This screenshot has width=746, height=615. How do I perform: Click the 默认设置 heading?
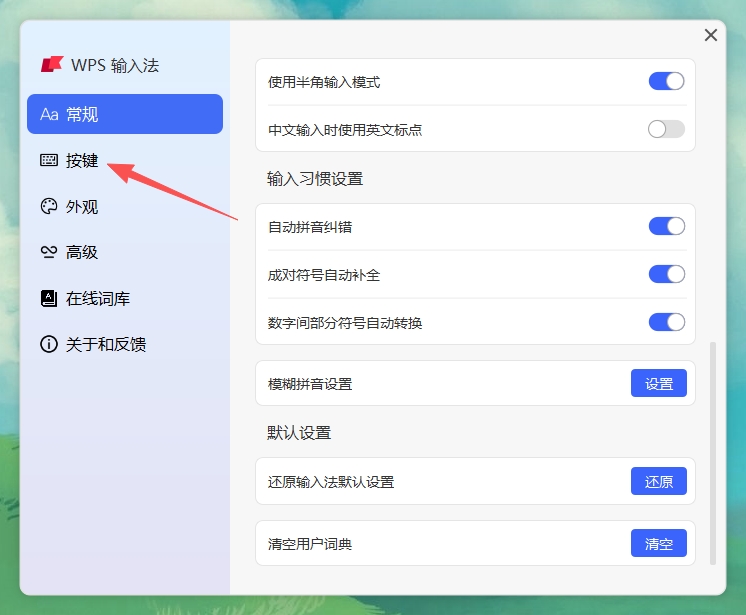pos(299,433)
